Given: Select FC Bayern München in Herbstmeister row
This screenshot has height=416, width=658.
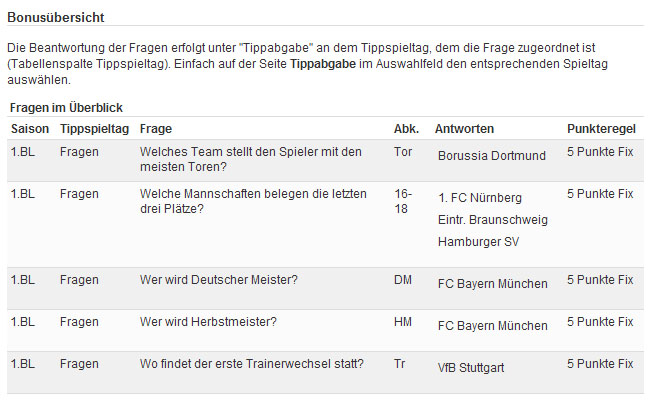Looking at the screenshot, I should pyautogui.click(x=493, y=326).
